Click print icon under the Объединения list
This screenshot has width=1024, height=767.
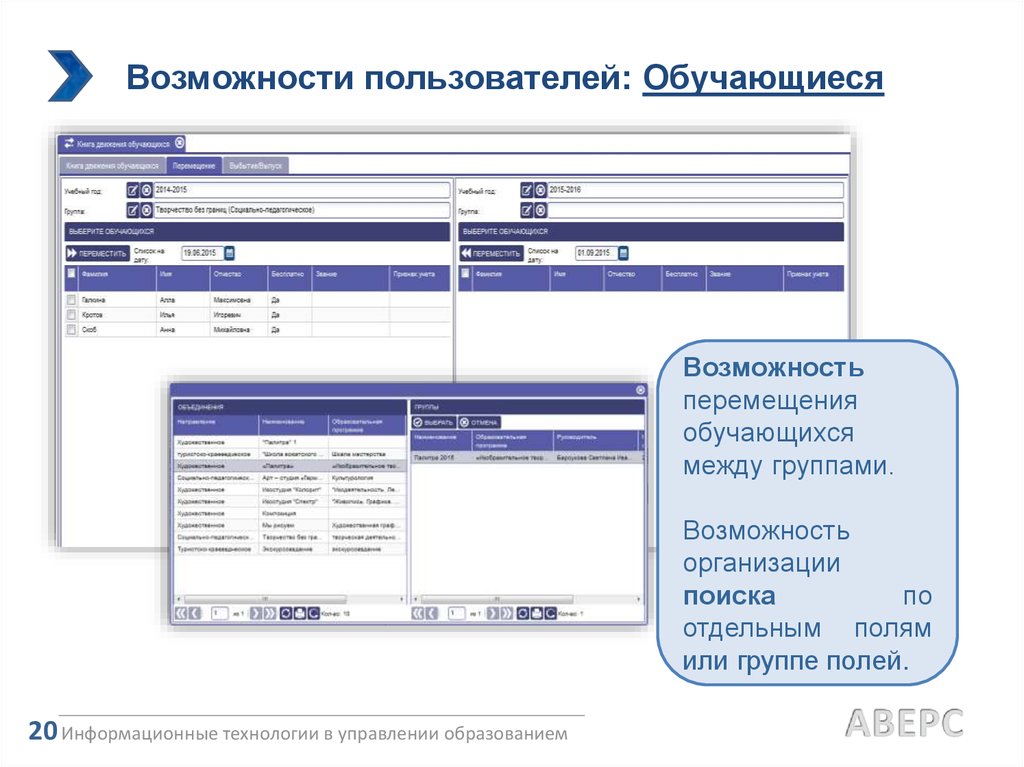coord(299,613)
